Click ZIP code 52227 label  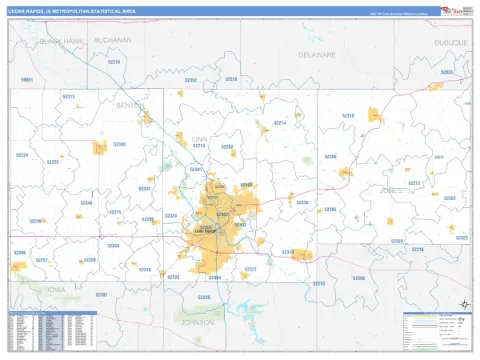(x=251, y=269)
